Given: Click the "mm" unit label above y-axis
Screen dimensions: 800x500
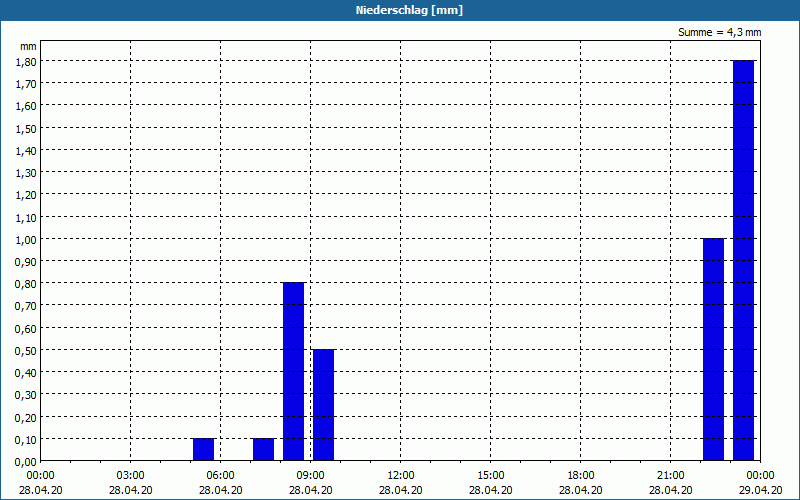Looking at the screenshot, I should [28, 46].
